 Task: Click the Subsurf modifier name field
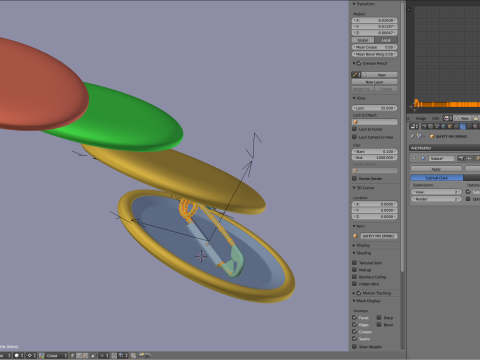[441, 158]
